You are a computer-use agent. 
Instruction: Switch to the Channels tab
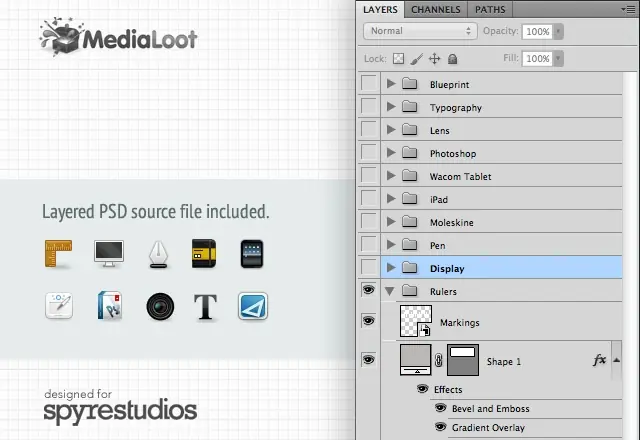(x=436, y=9)
